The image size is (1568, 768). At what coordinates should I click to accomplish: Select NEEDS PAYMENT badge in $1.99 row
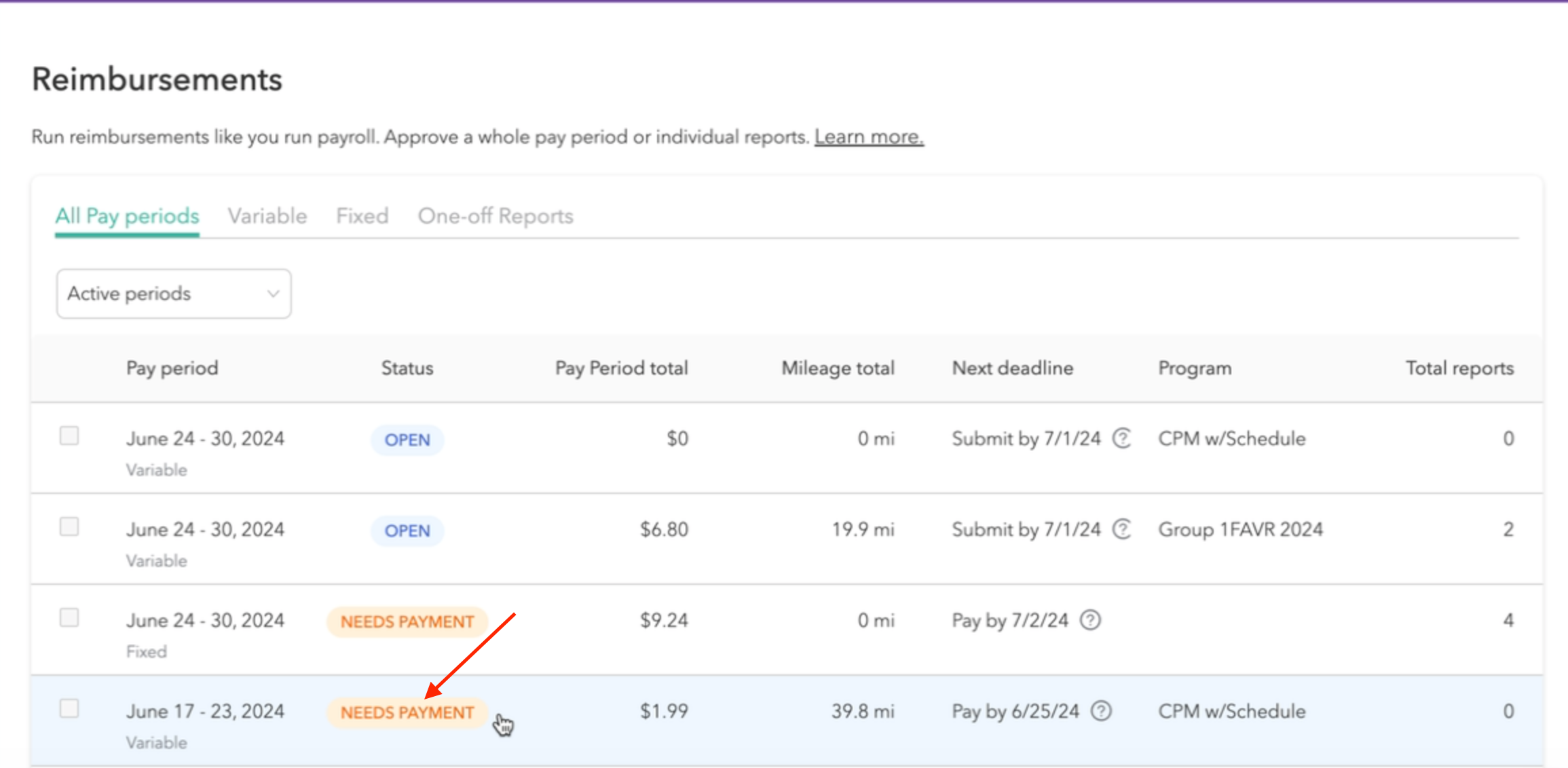(x=407, y=712)
